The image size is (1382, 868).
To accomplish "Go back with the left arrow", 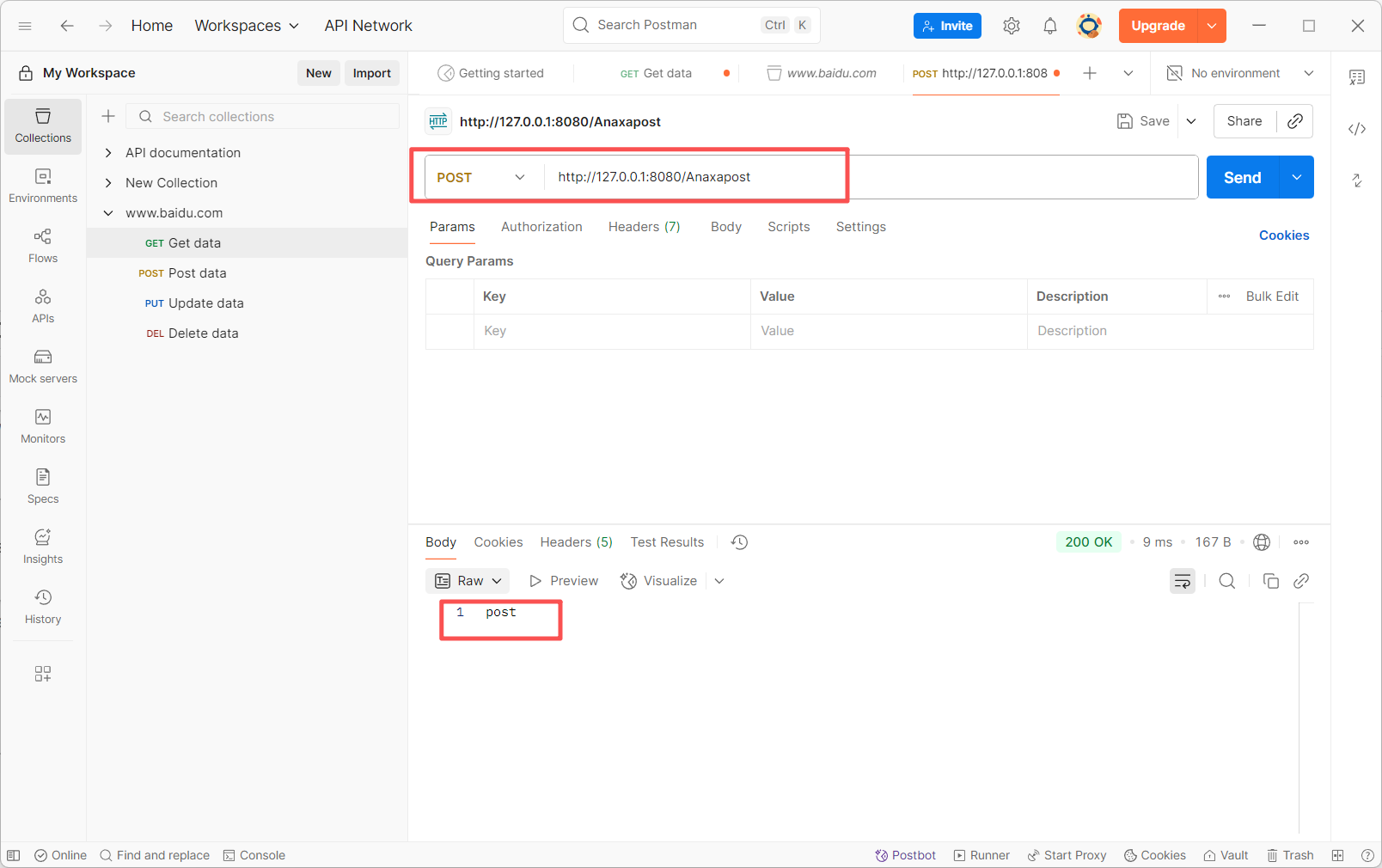I will [67, 26].
